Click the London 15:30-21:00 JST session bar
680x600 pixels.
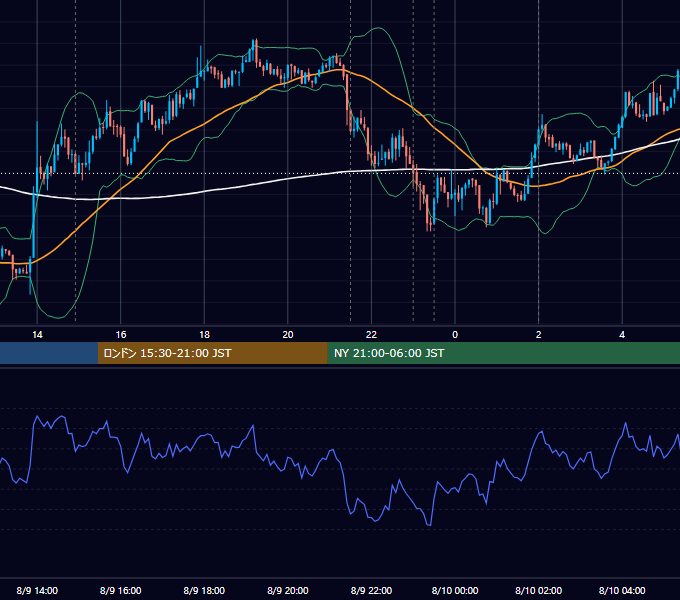212,353
